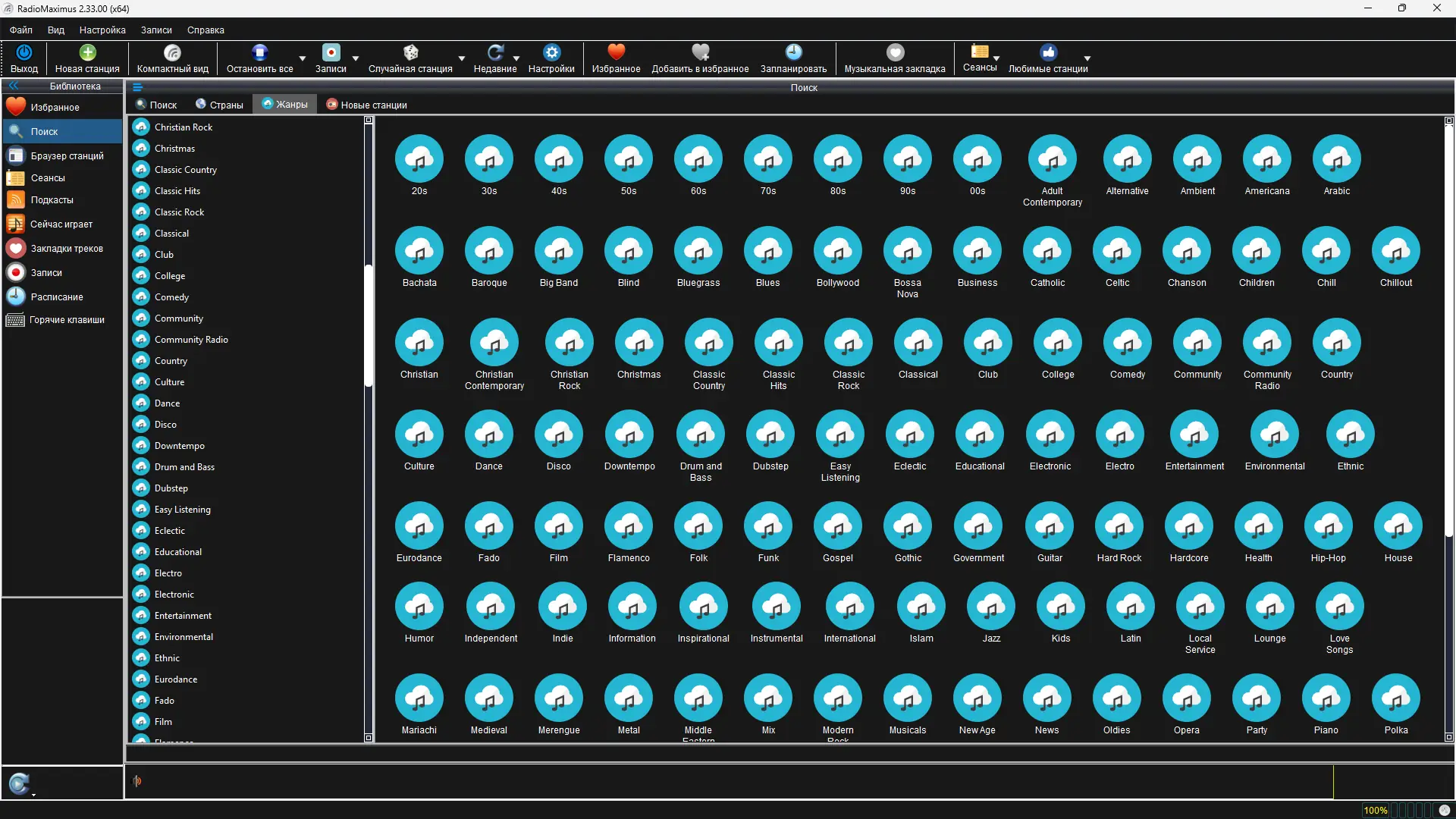This screenshot has width=1456, height=819.
Task: Click the Выход power icon
Action: [24, 52]
